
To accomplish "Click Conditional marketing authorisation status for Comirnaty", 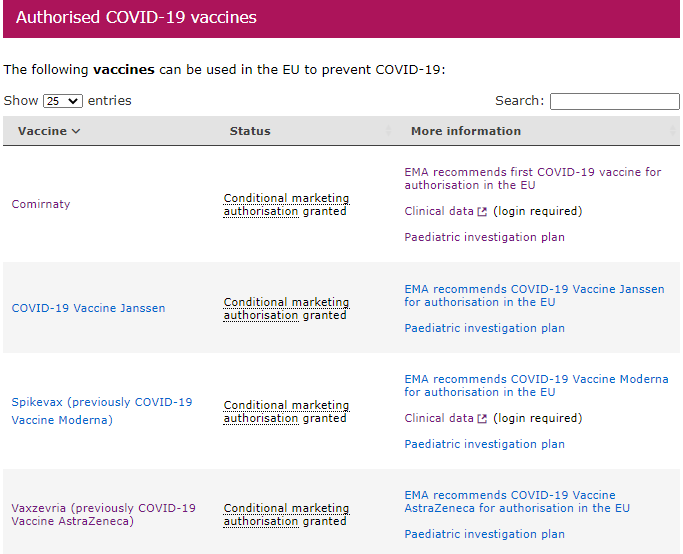I will [x=286, y=205].
